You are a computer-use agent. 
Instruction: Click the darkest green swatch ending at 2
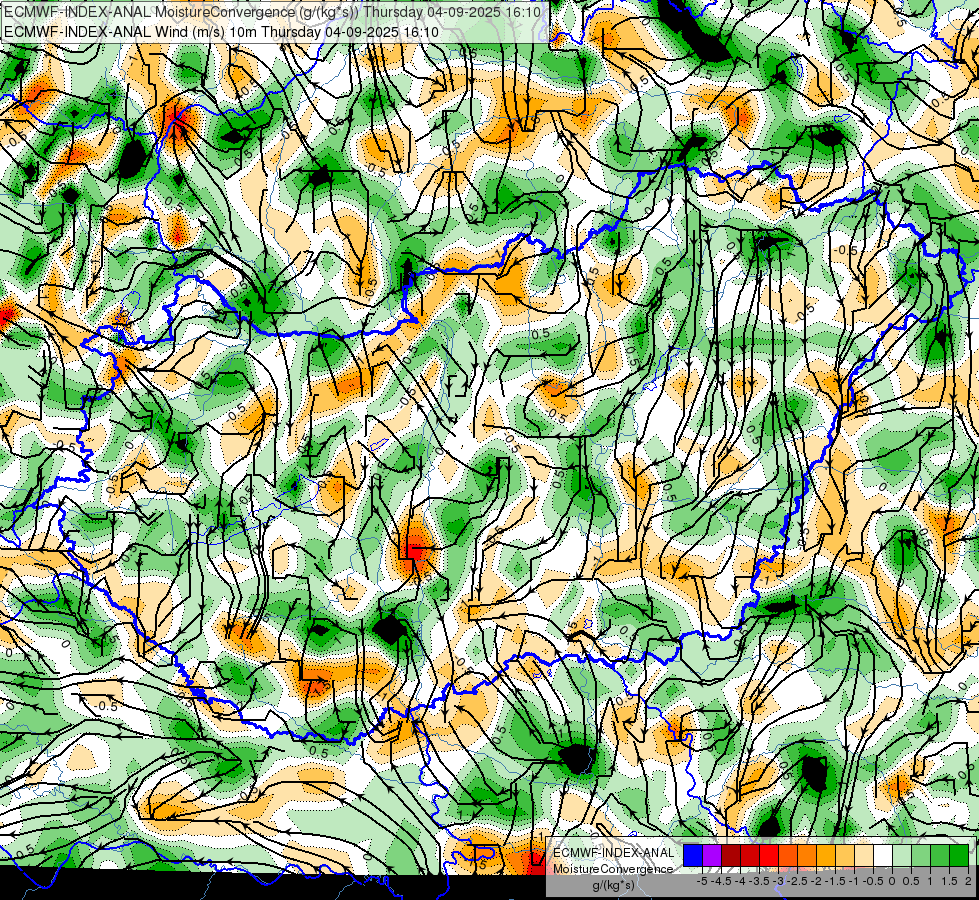(x=959, y=855)
